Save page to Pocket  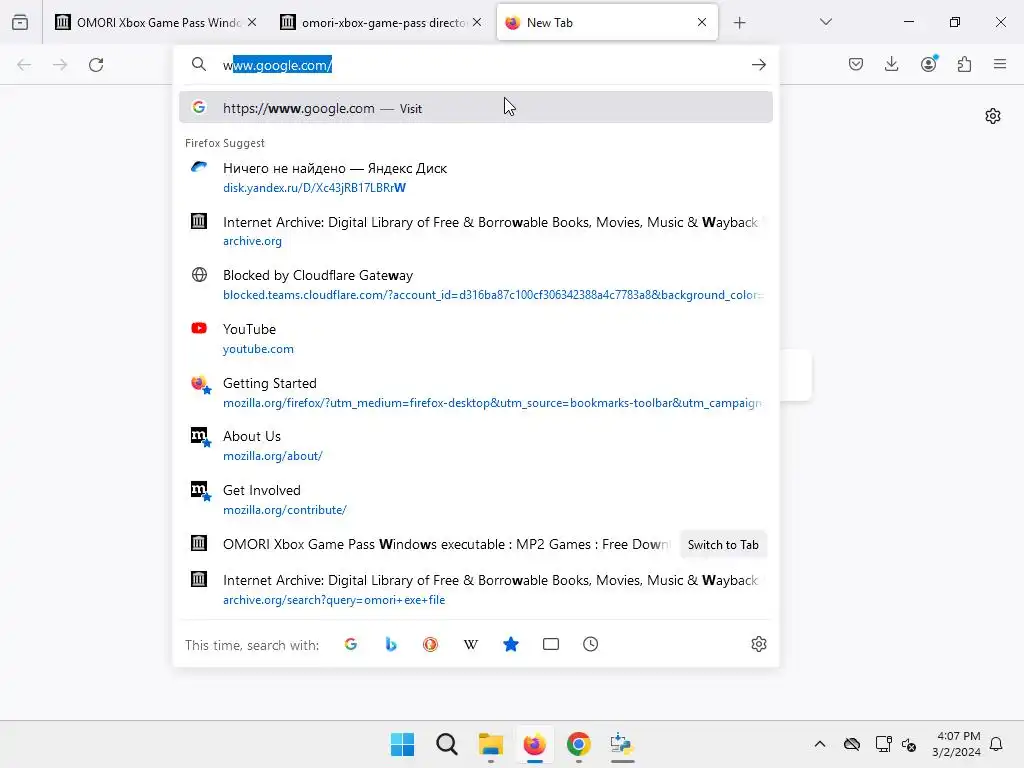856,64
